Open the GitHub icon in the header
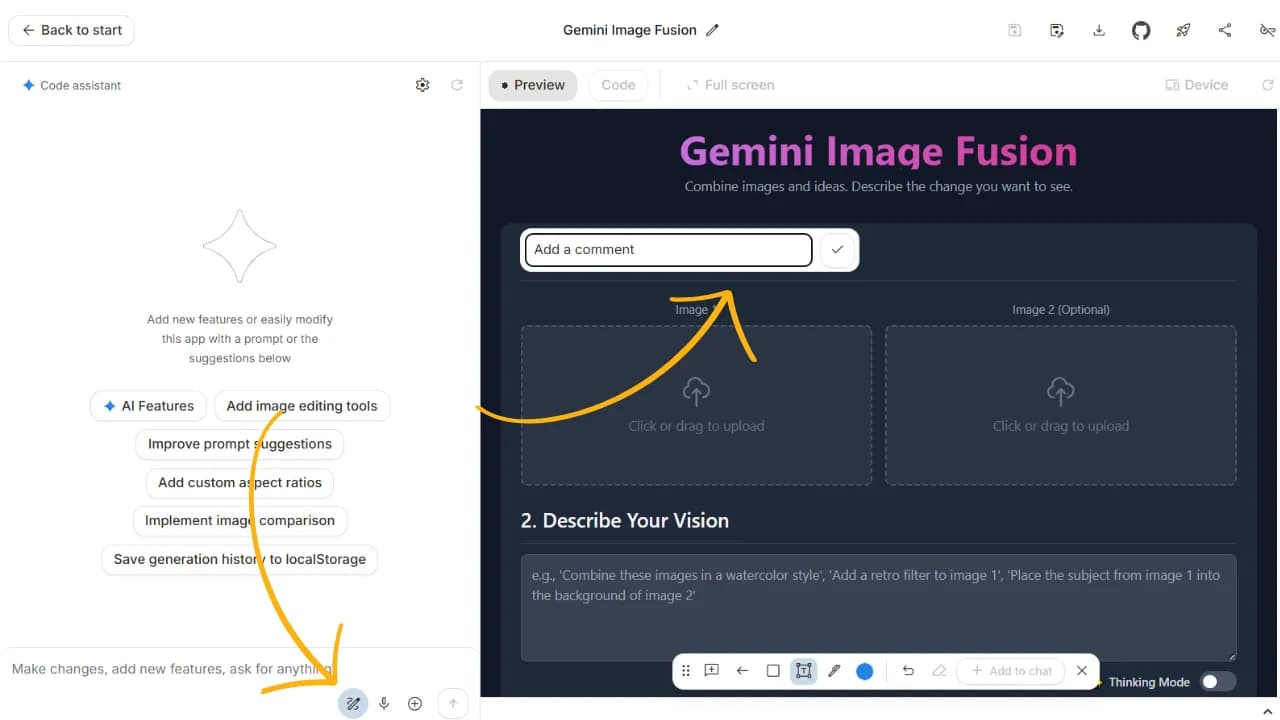The height and width of the screenshot is (720, 1280). coord(1141,30)
